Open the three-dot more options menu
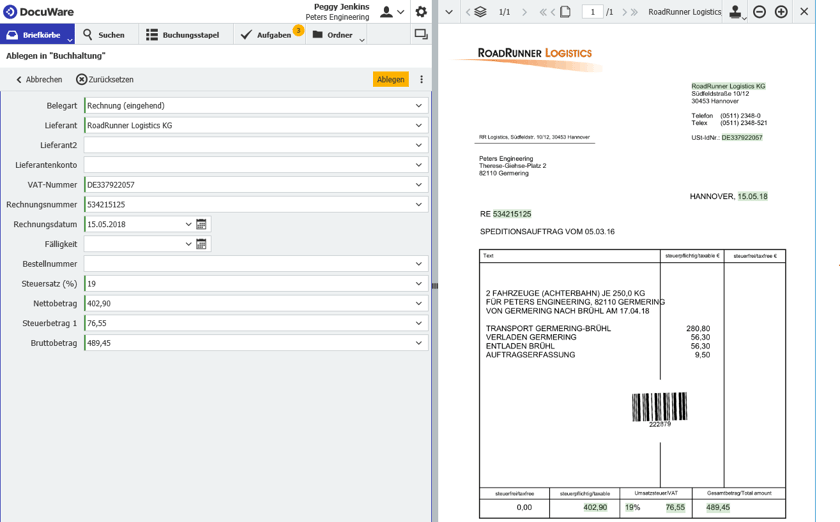The image size is (840, 522). [x=422, y=79]
